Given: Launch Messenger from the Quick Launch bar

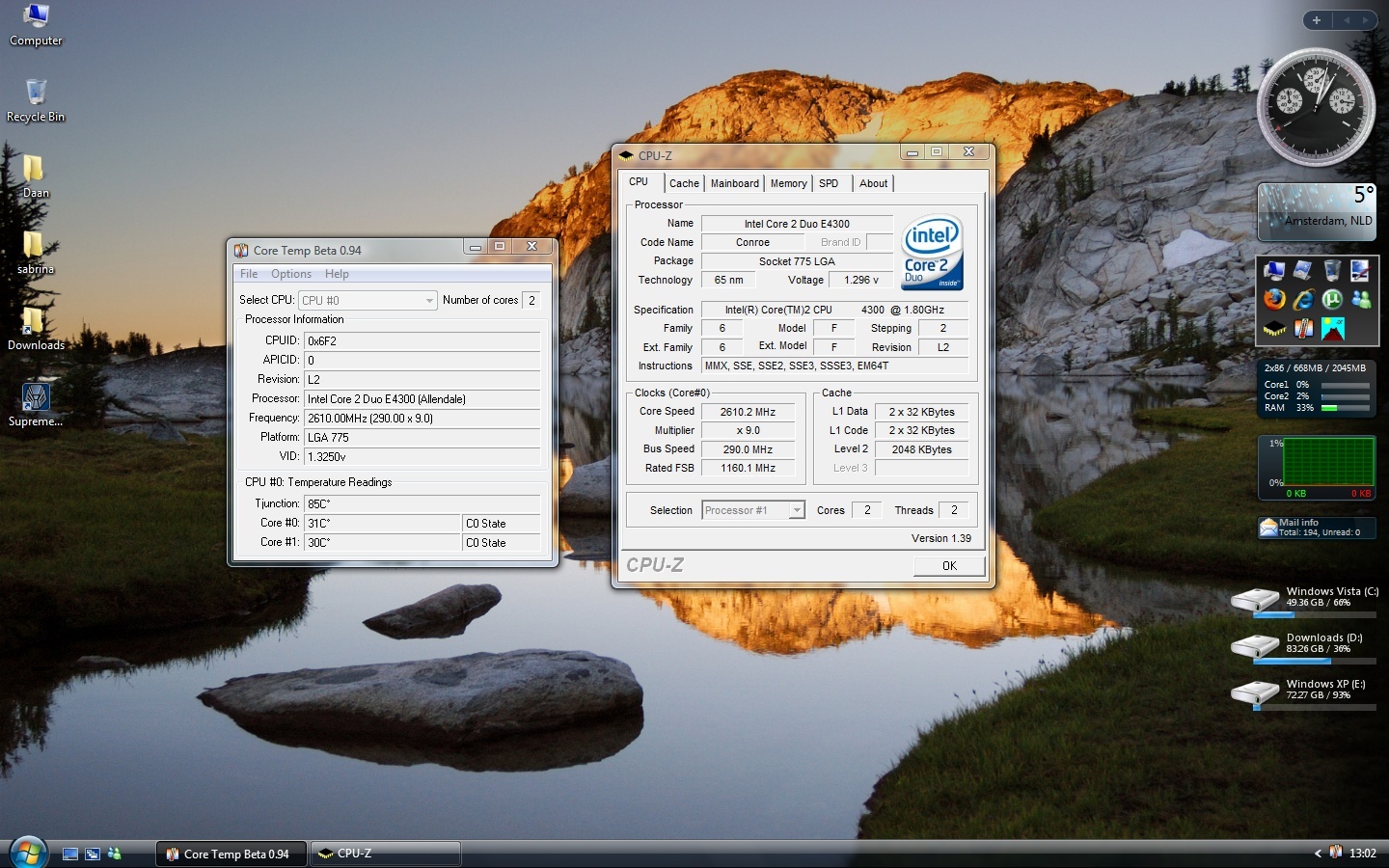Looking at the screenshot, I should pyautogui.click(x=115, y=854).
